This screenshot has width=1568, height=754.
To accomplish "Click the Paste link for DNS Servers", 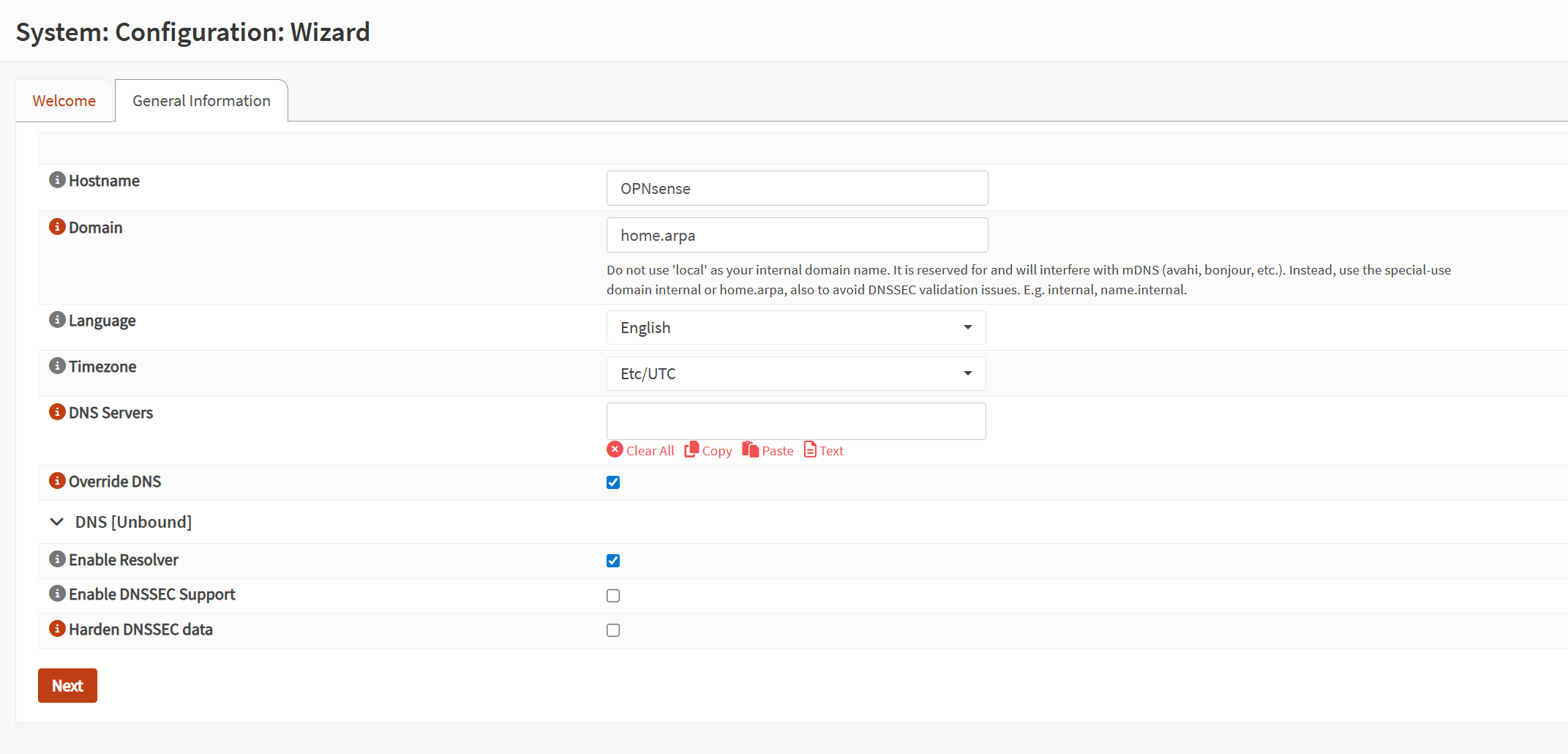I will point(768,451).
